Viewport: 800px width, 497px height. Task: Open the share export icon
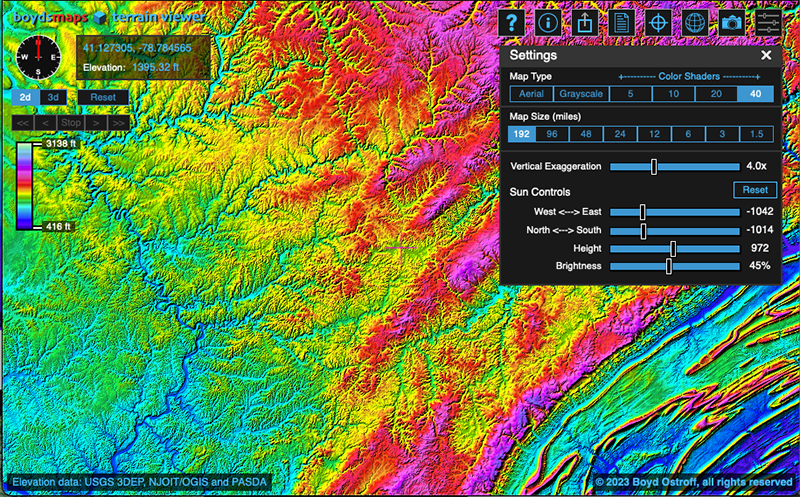(x=583, y=23)
